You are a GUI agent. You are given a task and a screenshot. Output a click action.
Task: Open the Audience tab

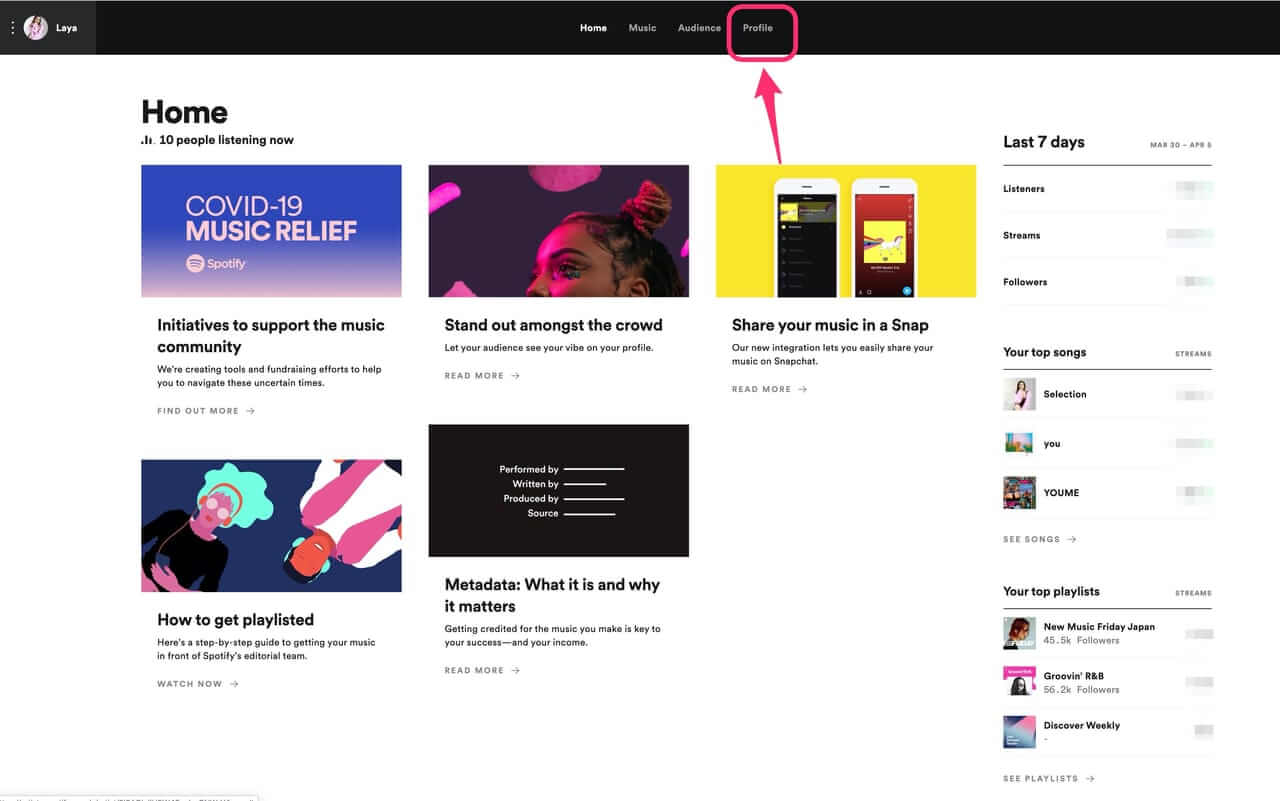(699, 28)
